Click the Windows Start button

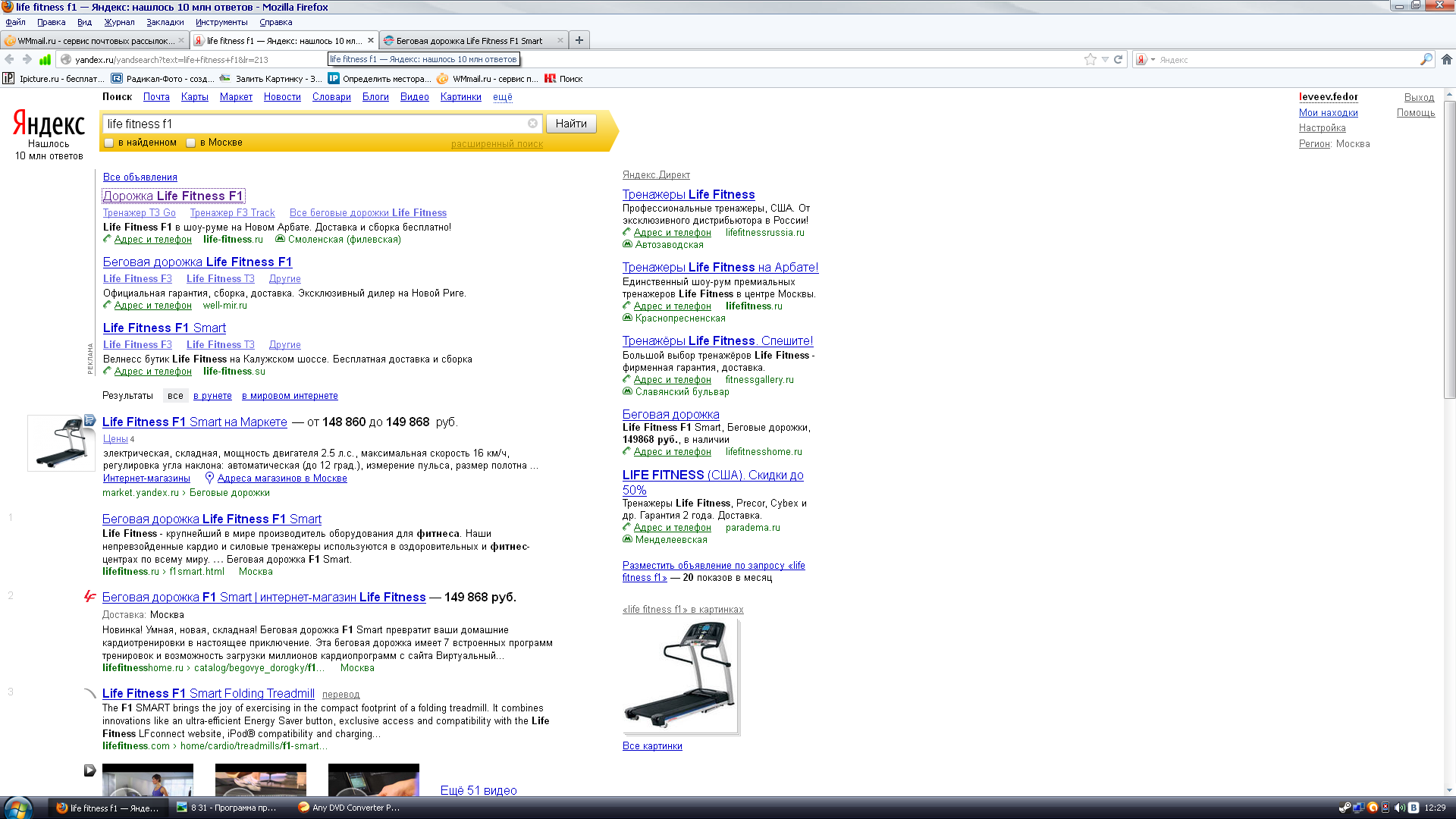point(18,808)
